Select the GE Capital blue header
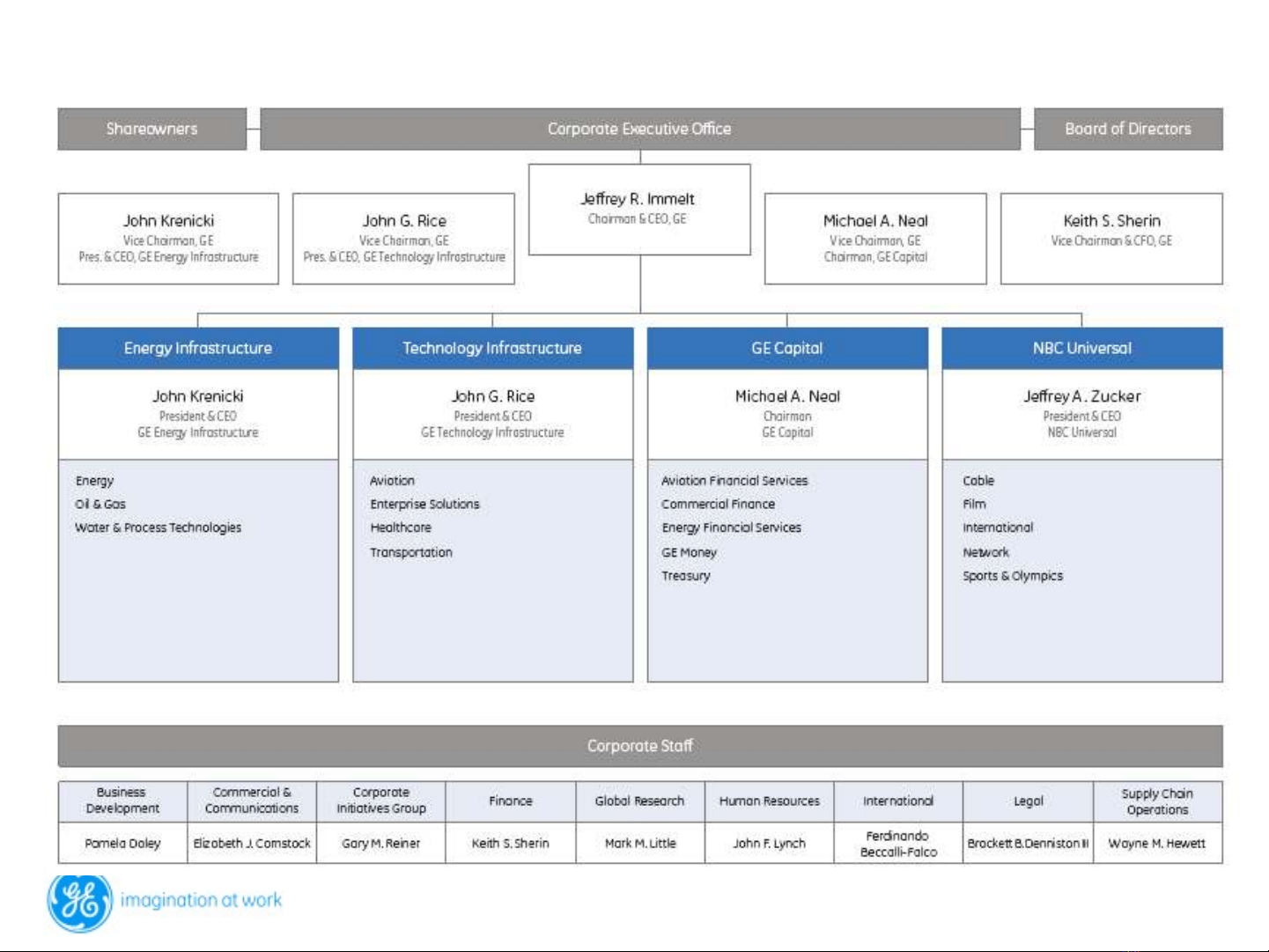 click(787, 348)
